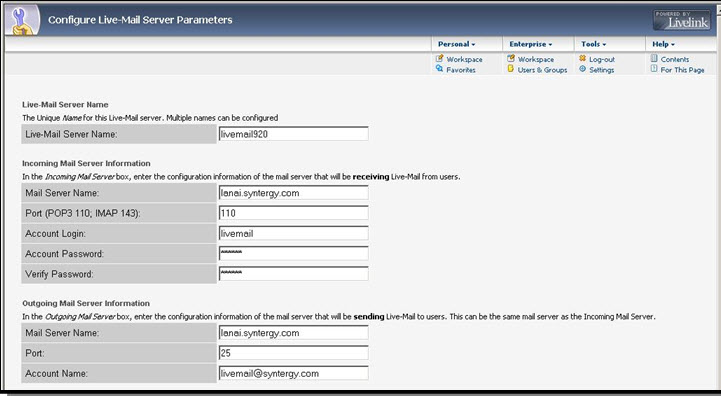This screenshot has width=721, height=396.
Task: Click the wrench configuration icon in header
Action: [x=22, y=21]
